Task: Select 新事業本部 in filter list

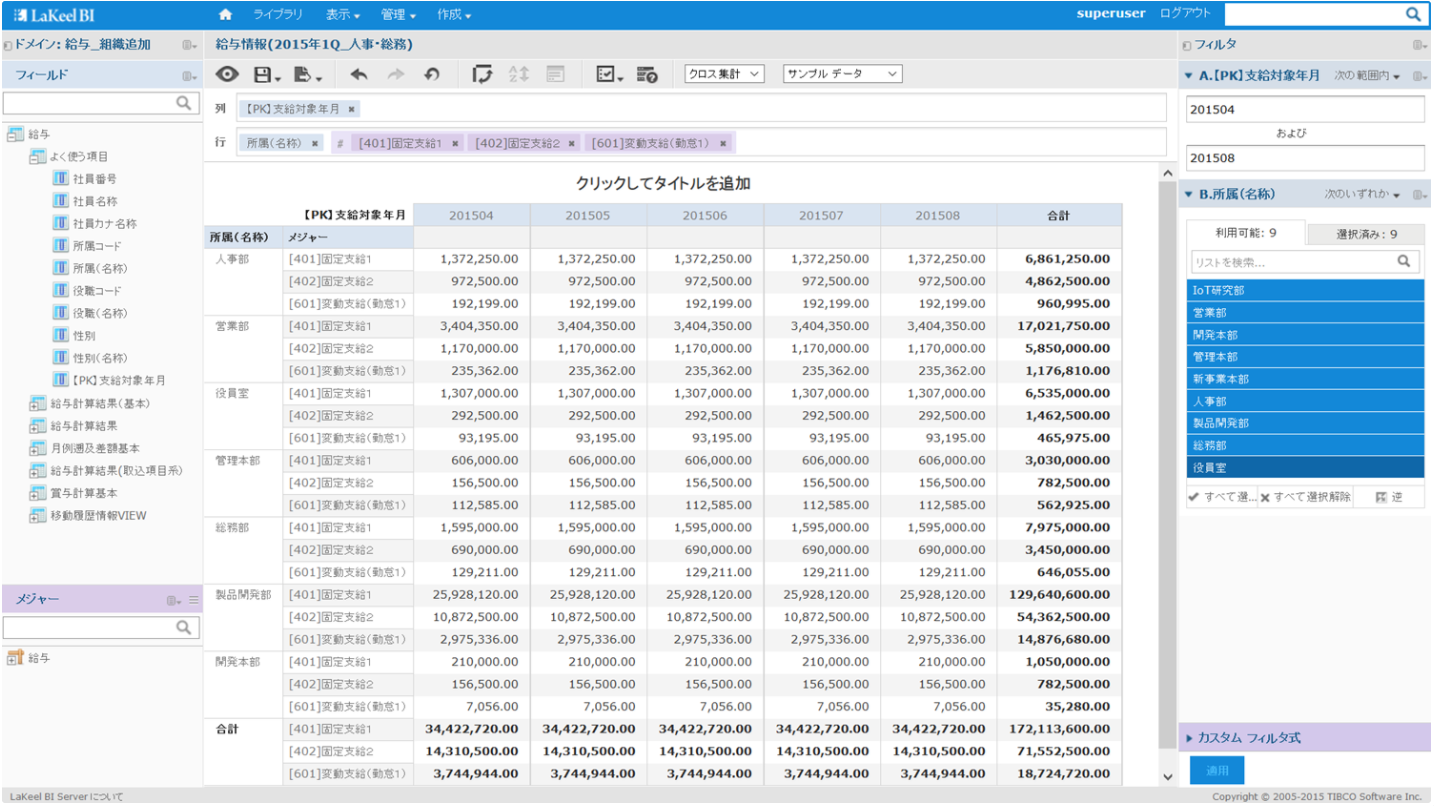Action: point(1305,379)
